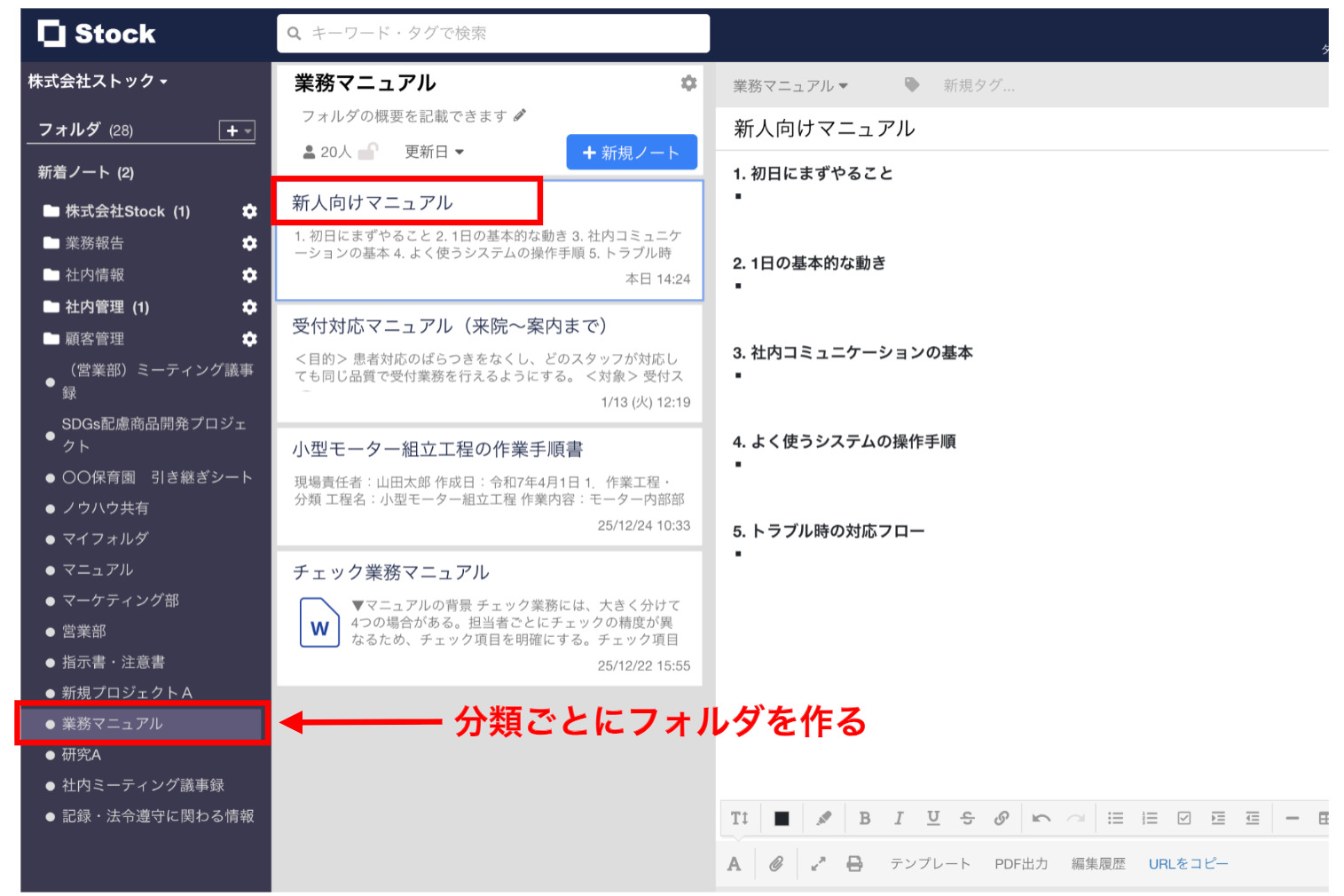Undo the last edit
The height and width of the screenshot is (896, 1344).
coord(1041,818)
